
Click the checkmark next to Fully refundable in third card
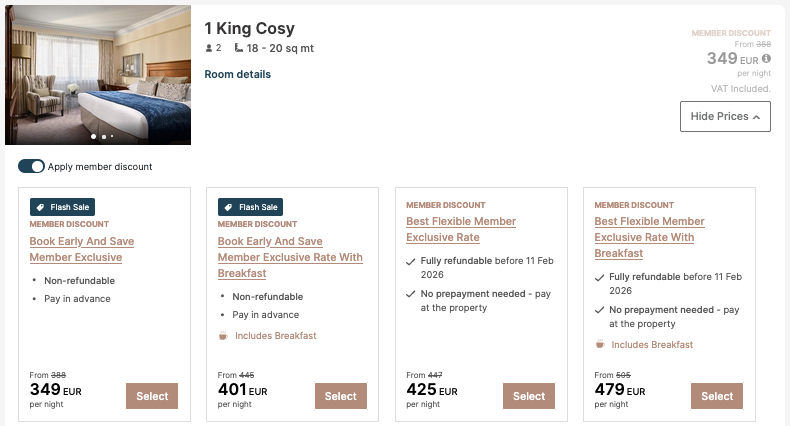411,261
